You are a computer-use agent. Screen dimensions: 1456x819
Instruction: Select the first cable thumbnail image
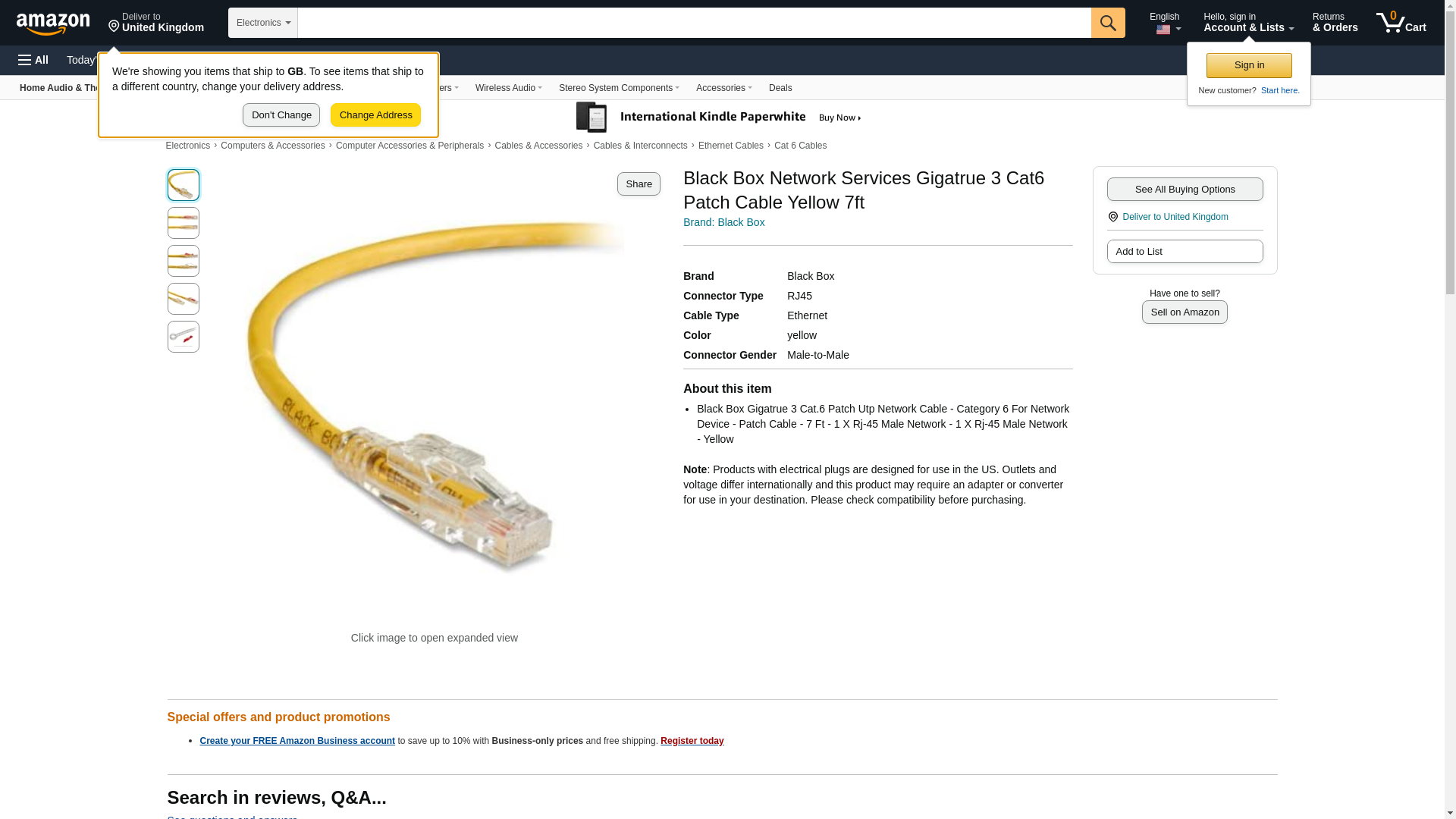[x=184, y=185]
